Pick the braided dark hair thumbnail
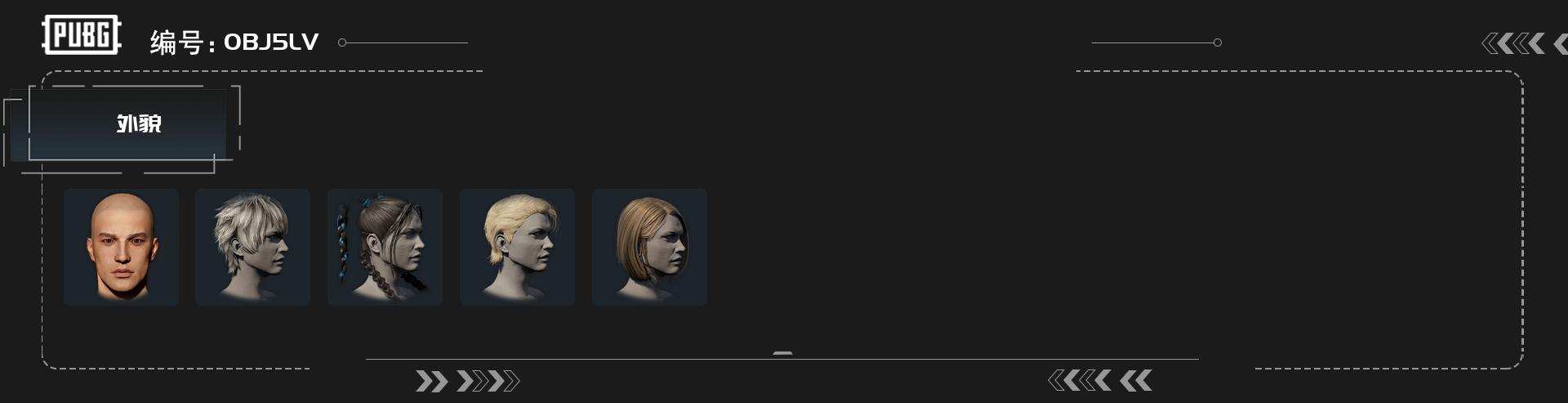Screen dimensions: 1568x403 click(385, 247)
